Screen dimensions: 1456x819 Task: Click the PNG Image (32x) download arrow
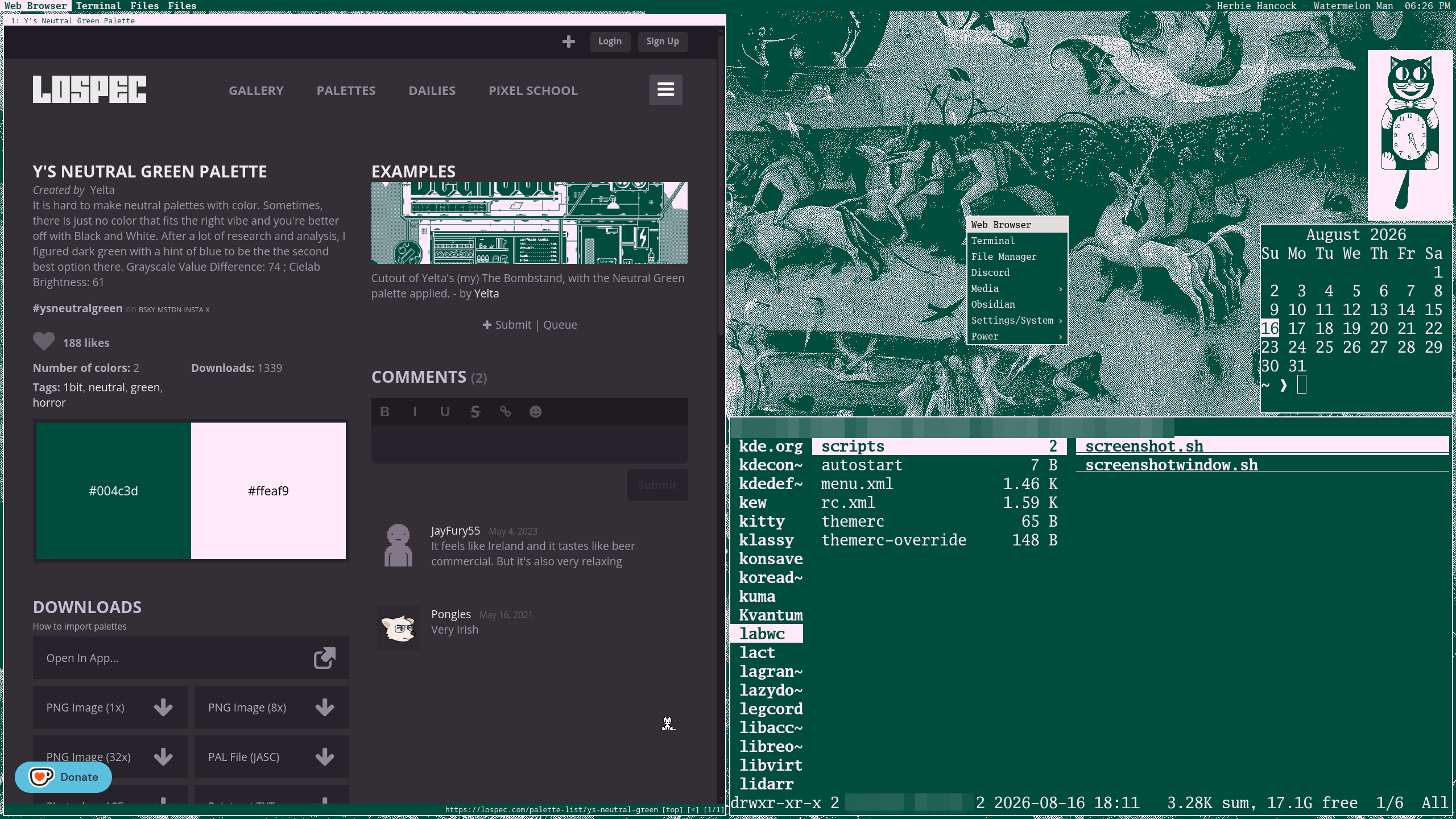[163, 757]
